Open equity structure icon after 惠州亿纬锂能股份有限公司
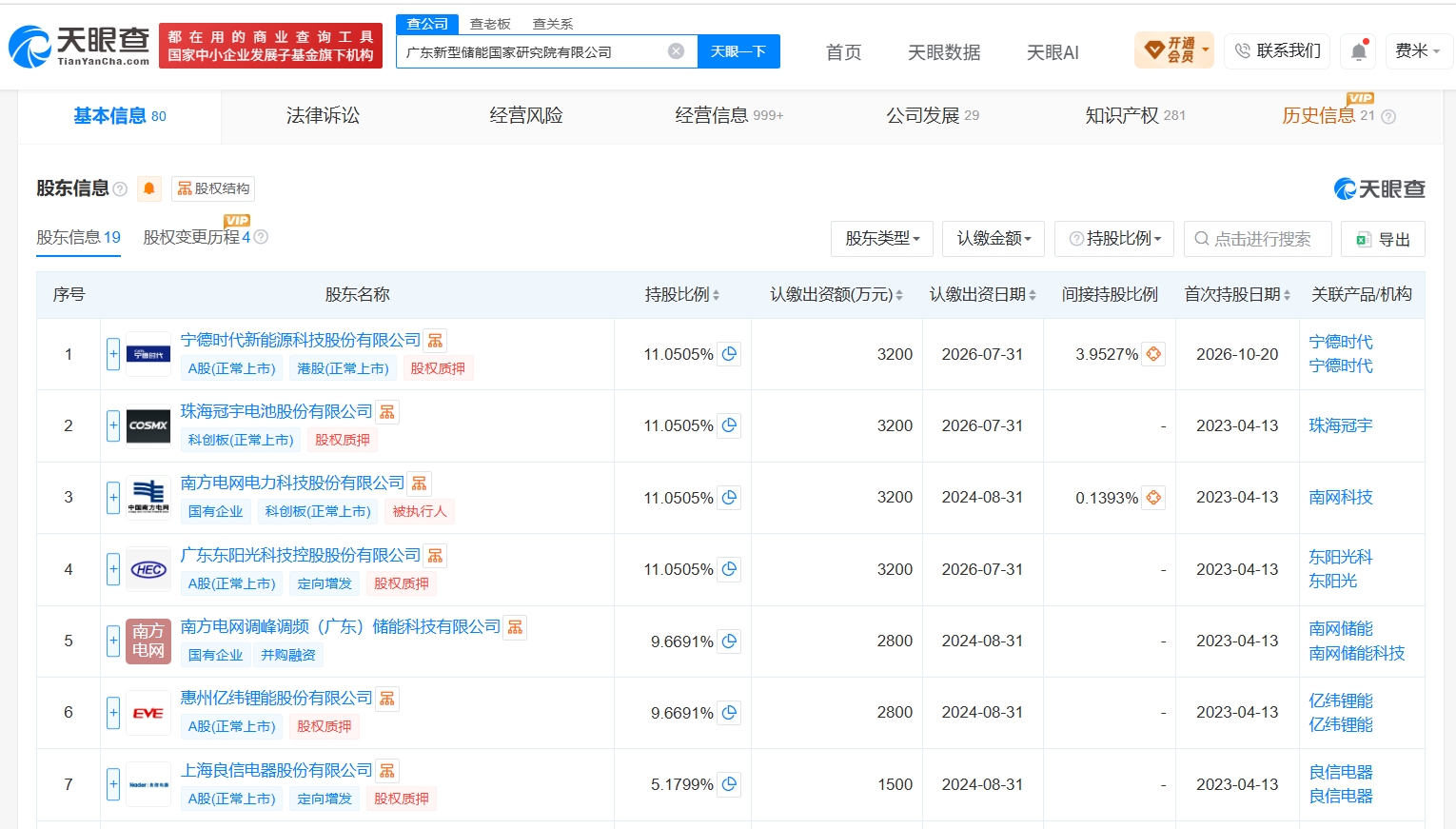 point(387,699)
